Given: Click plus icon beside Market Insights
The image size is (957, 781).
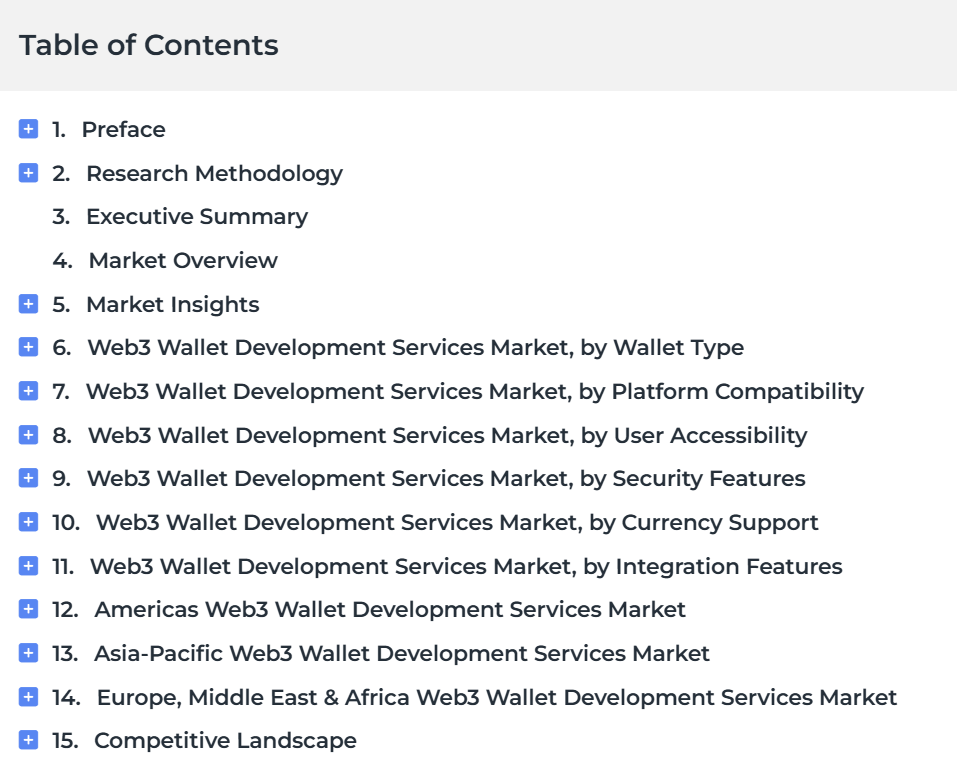Looking at the screenshot, I should click(28, 304).
